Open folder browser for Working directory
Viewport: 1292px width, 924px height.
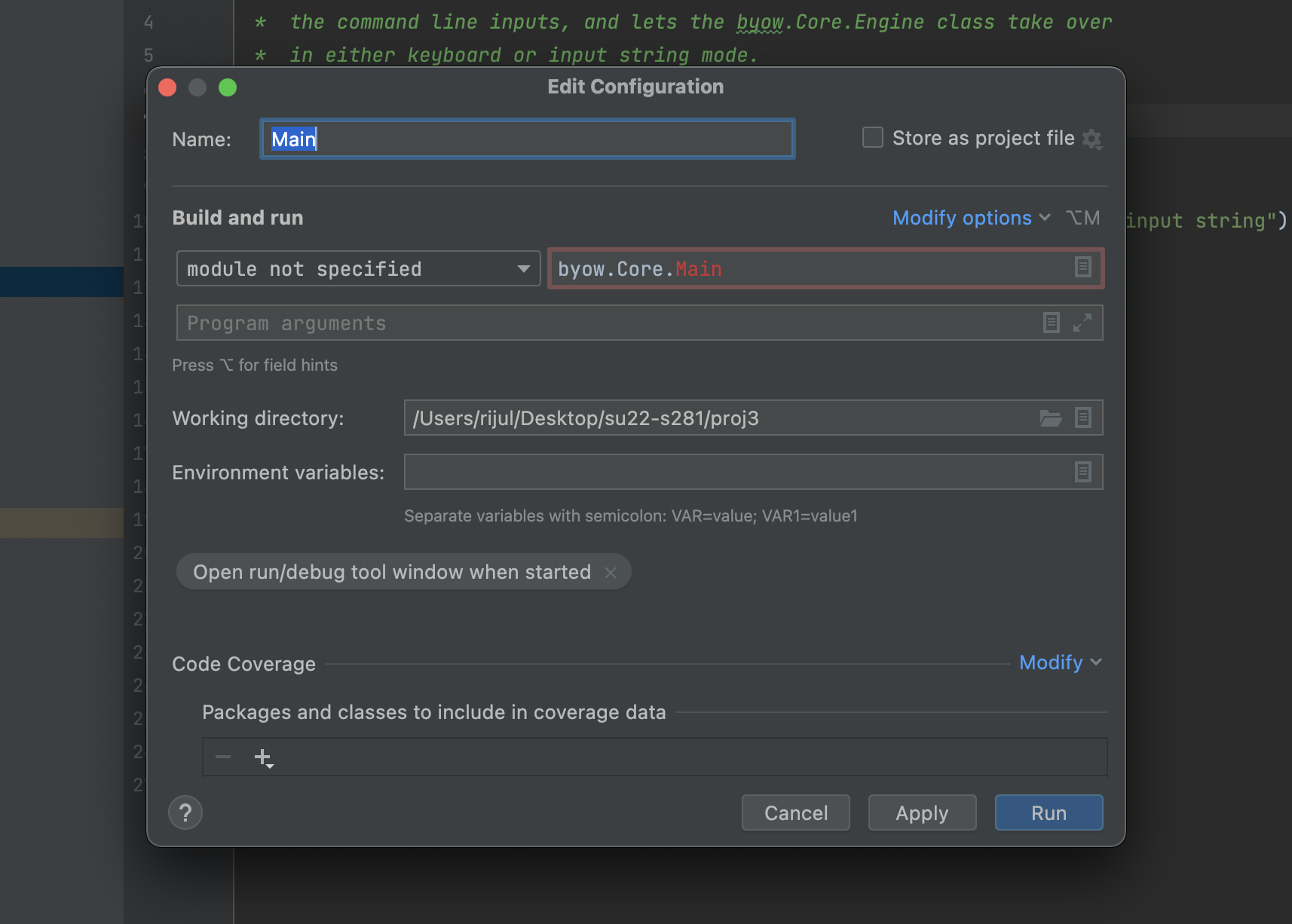1051,418
